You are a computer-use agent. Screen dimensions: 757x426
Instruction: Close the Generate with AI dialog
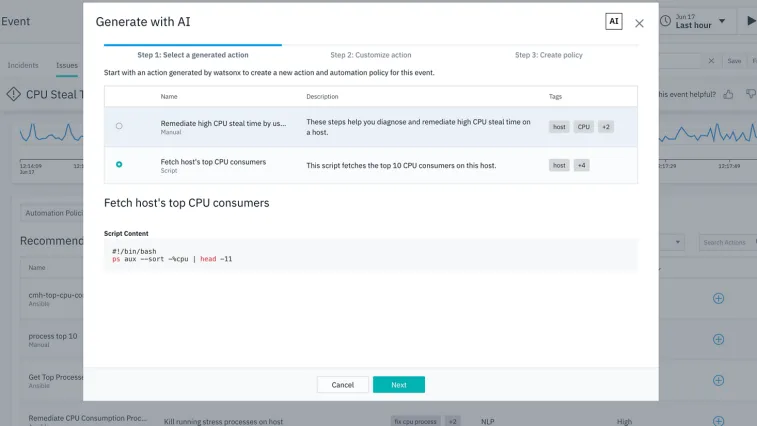tap(639, 23)
